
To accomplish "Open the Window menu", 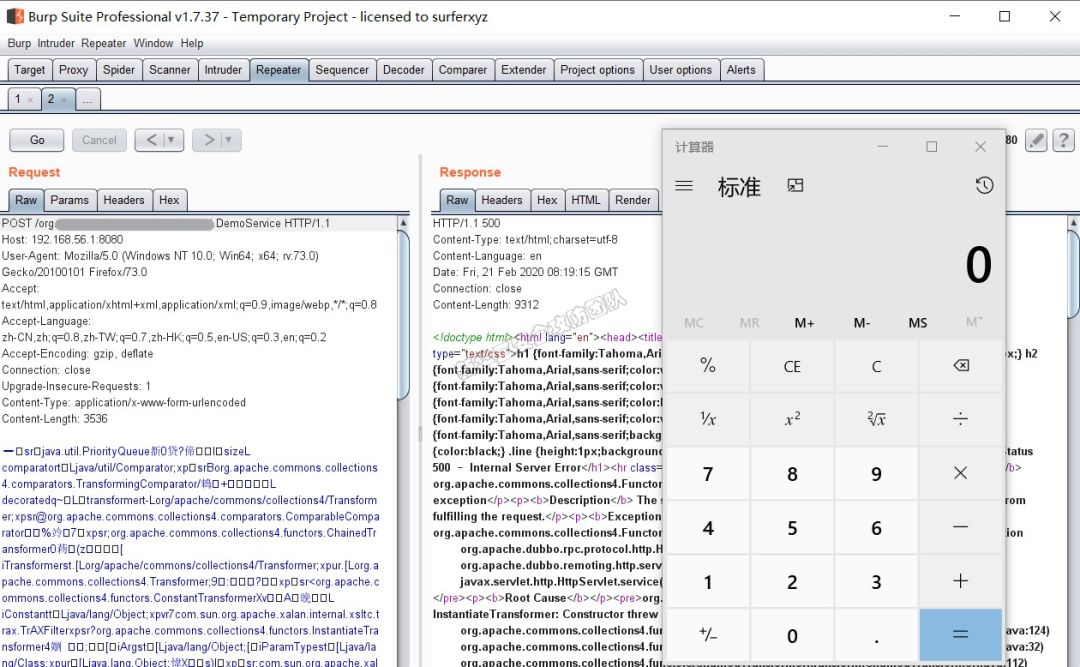I will pyautogui.click(x=153, y=43).
